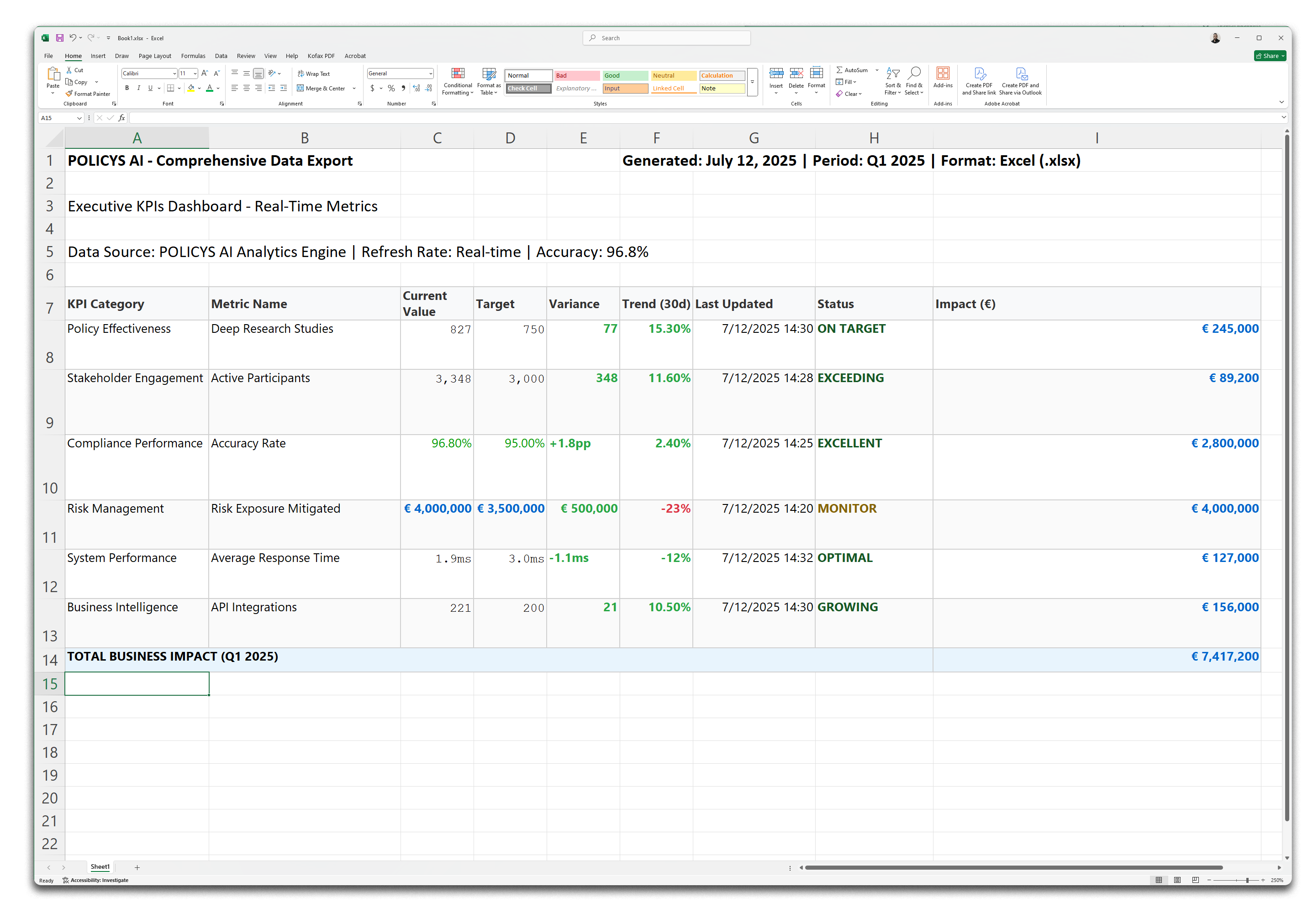Viewport: 1313px width, 924px height.
Task: Toggle Wrap Text
Action: click(313, 74)
